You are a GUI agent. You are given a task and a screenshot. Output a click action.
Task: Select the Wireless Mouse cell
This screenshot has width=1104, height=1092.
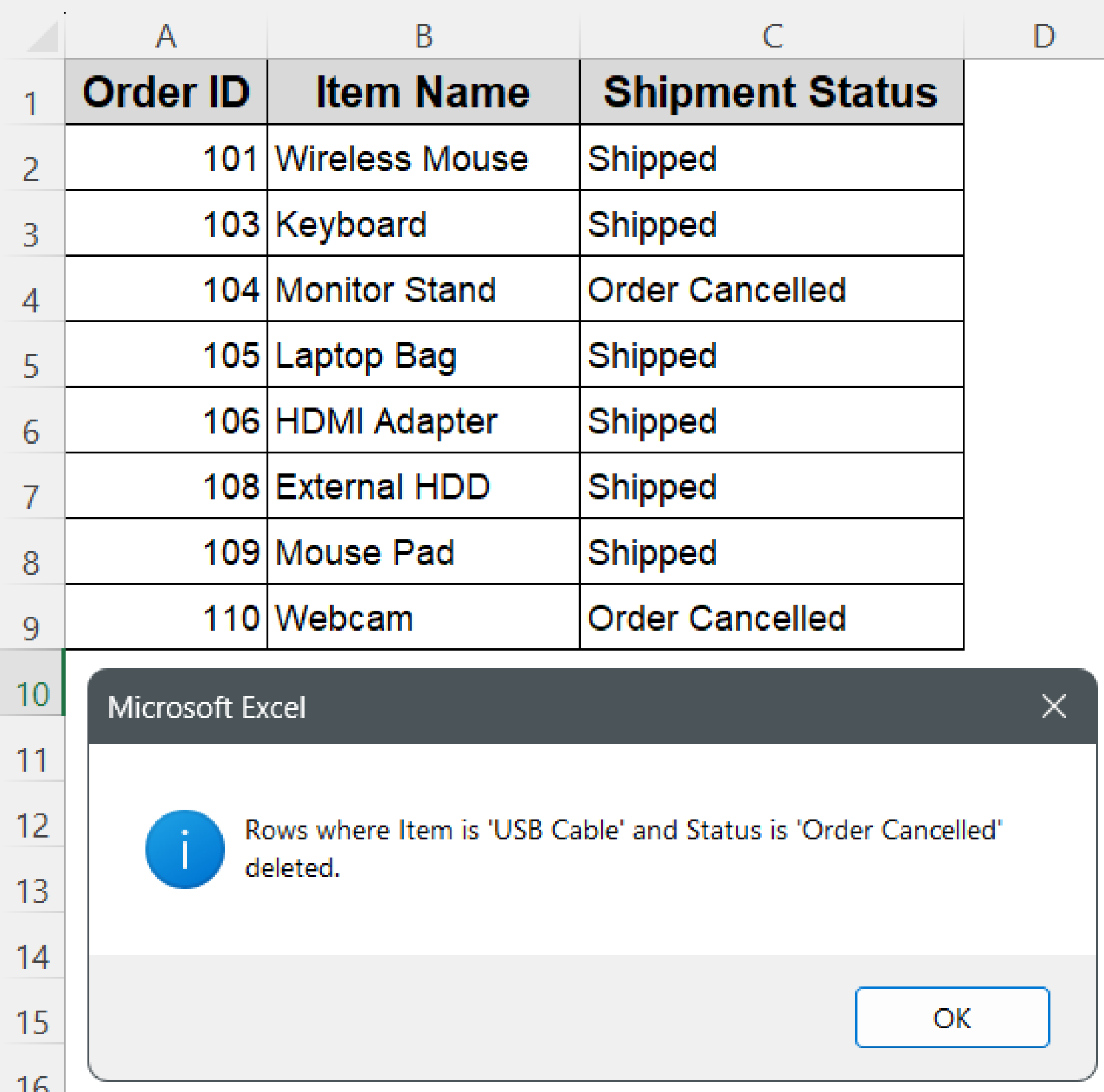tap(423, 158)
